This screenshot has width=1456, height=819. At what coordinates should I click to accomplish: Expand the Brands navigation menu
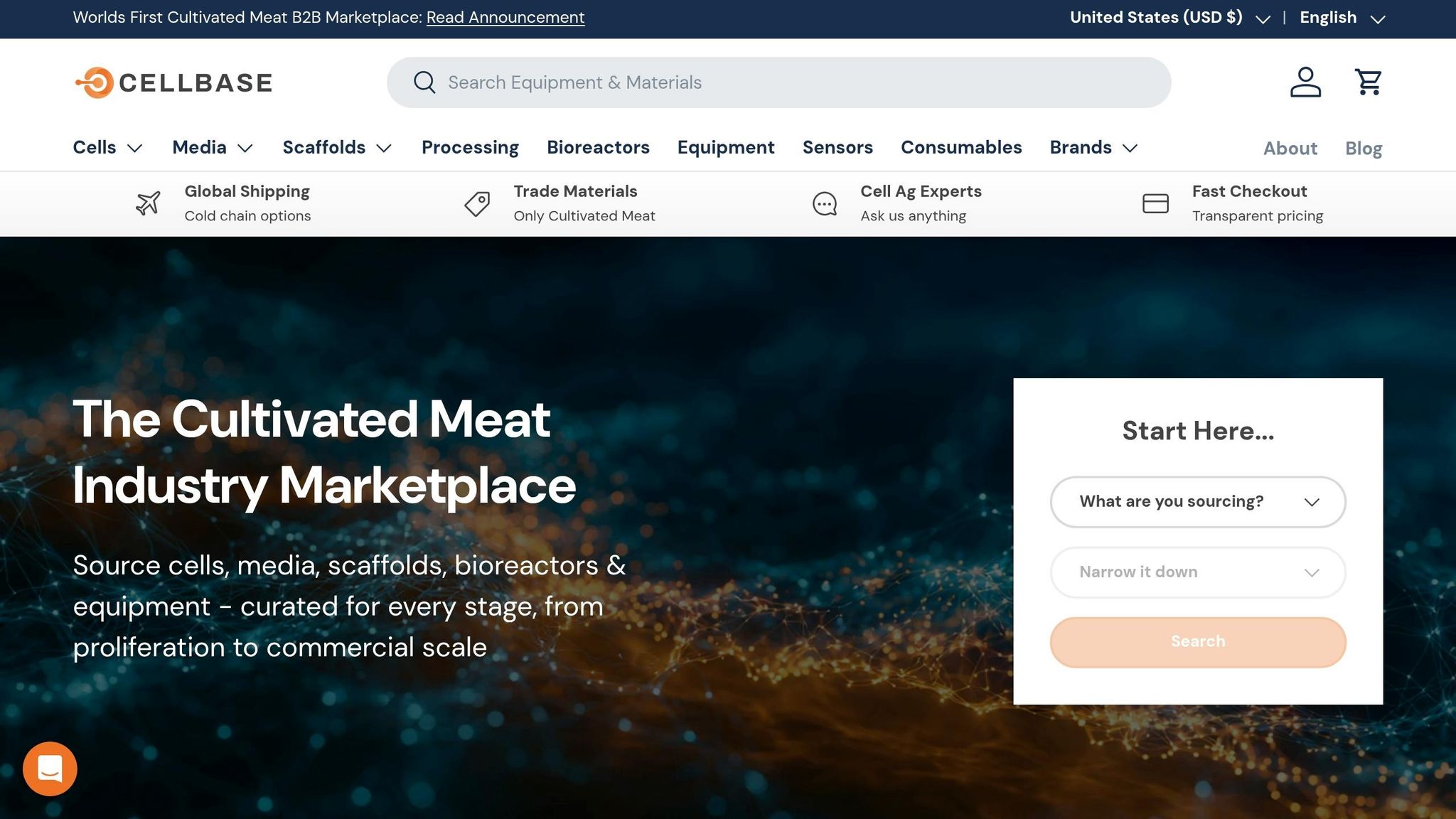(x=1094, y=148)
